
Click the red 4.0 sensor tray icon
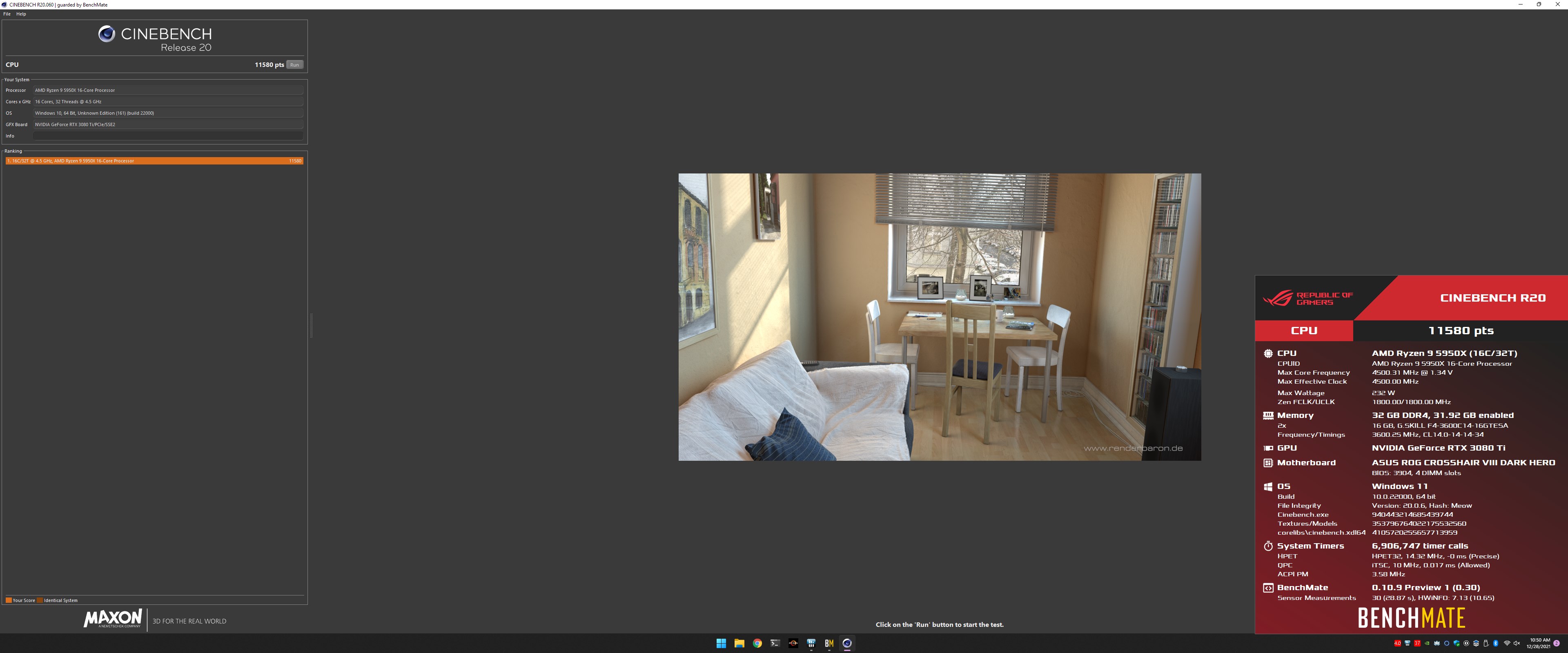(x=1398, y=643)
